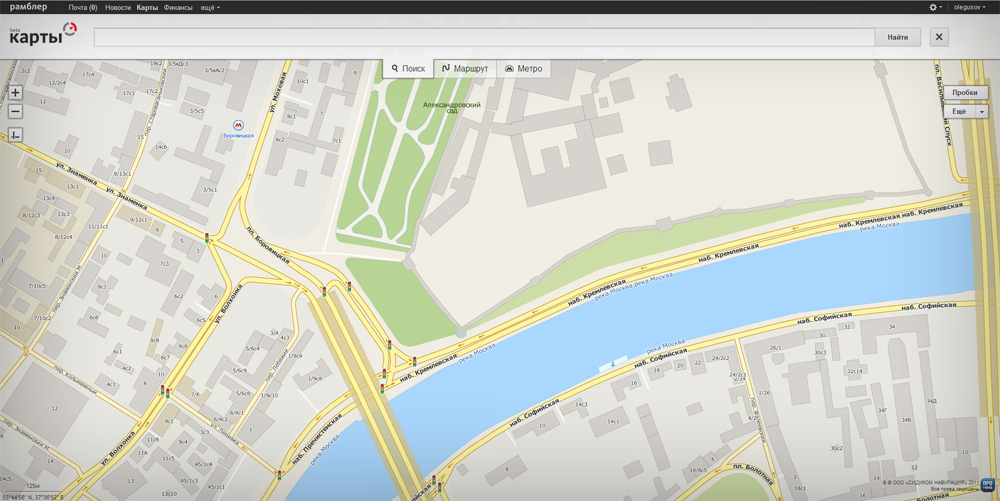Viewport: 1000px width, 501px height.
Task: Click the Rambler Карты logo
Action: 42,35
